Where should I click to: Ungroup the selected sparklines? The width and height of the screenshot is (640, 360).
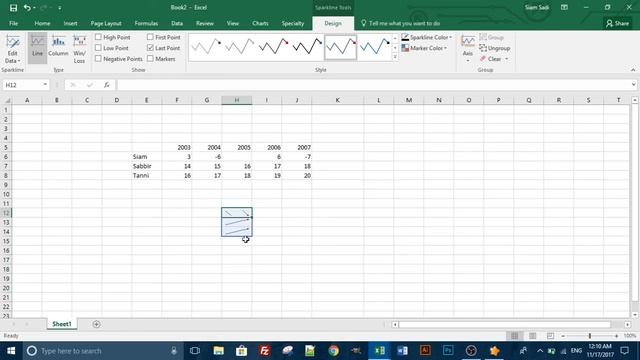[495, 48]
